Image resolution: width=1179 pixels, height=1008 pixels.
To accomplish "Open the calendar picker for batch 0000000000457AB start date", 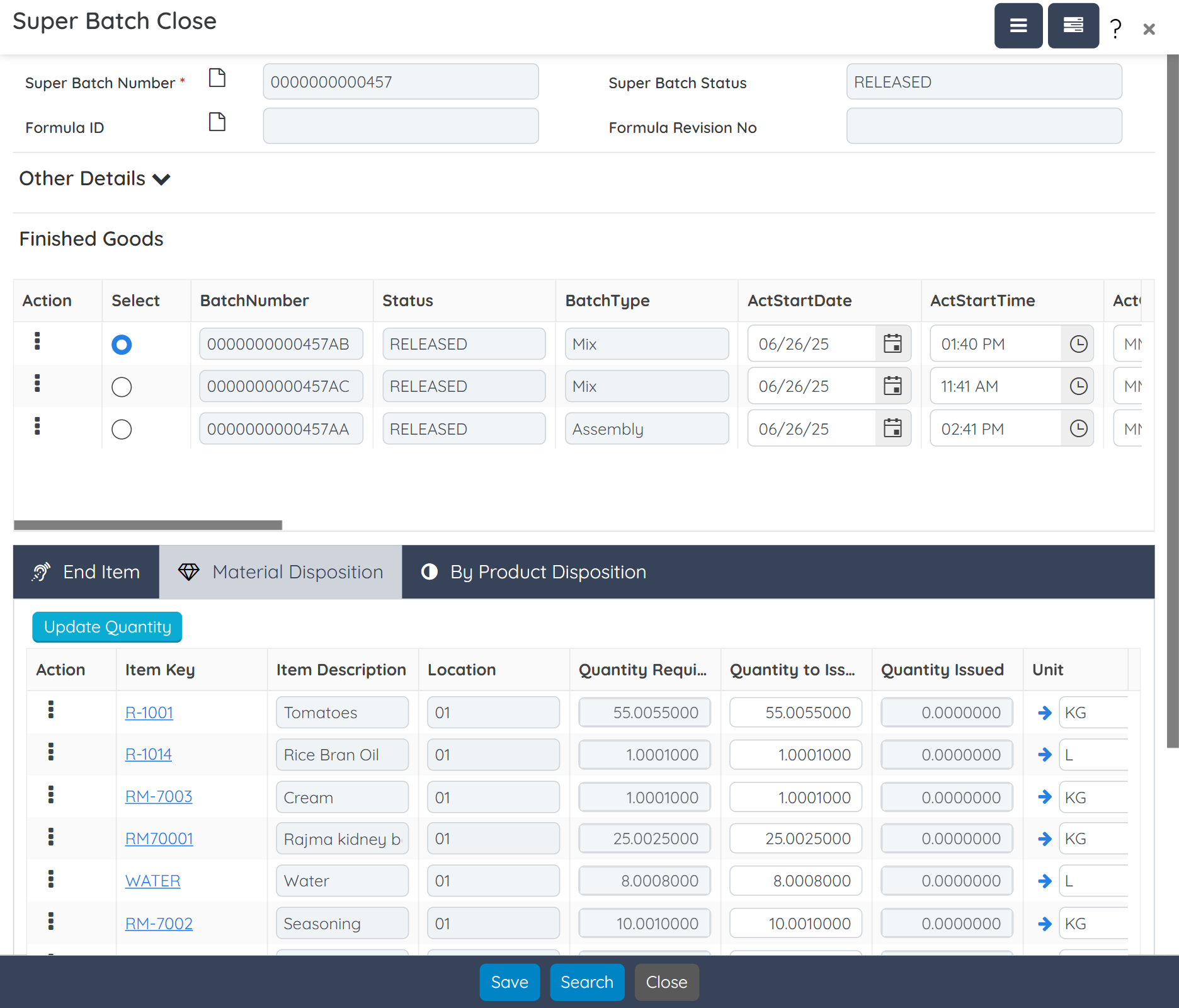I will click(892, 343).
